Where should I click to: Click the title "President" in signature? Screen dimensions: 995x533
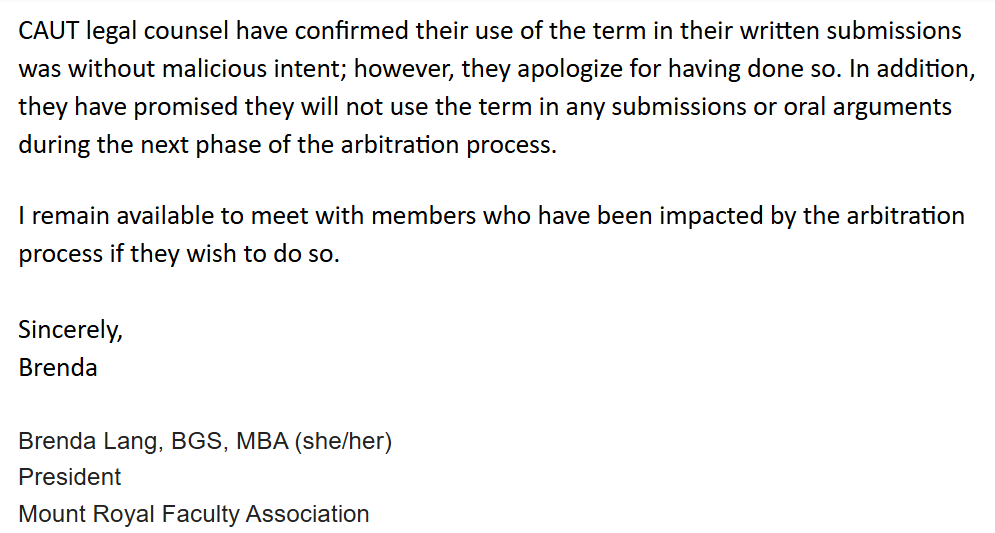point(69,477)
